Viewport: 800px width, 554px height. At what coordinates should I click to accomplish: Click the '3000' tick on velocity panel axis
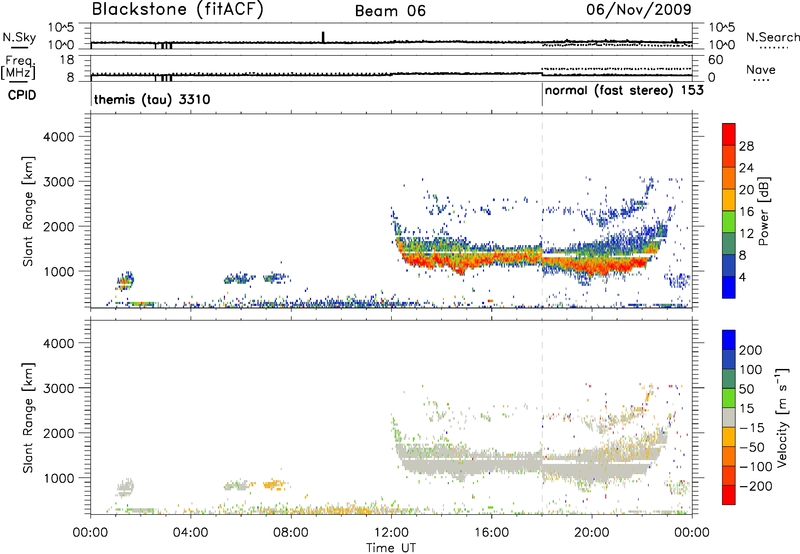point(59,388)
